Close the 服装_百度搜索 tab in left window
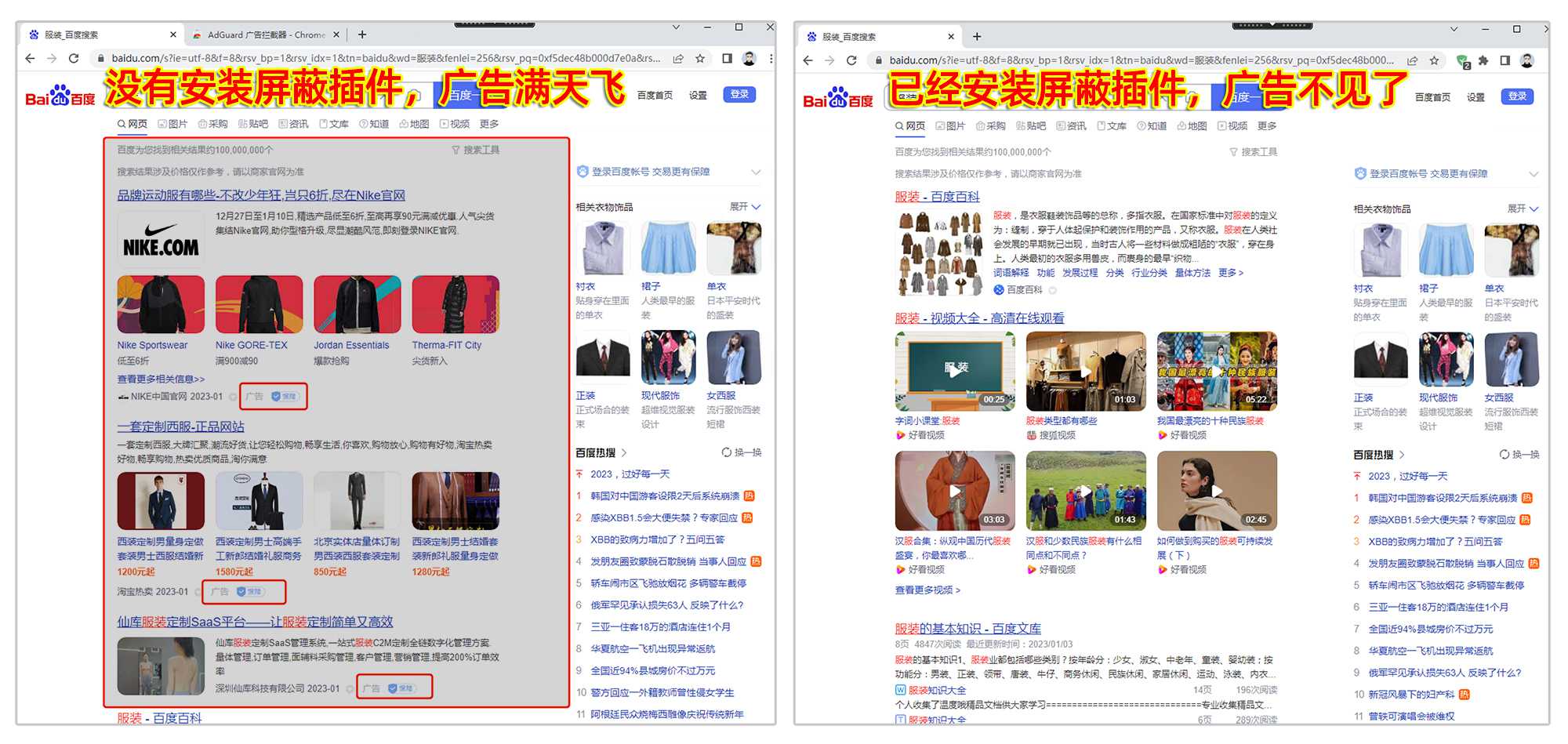 (x=173, y=34)
